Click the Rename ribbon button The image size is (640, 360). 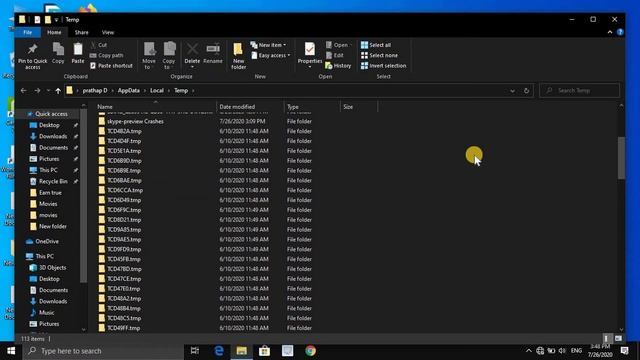point(213,53)
